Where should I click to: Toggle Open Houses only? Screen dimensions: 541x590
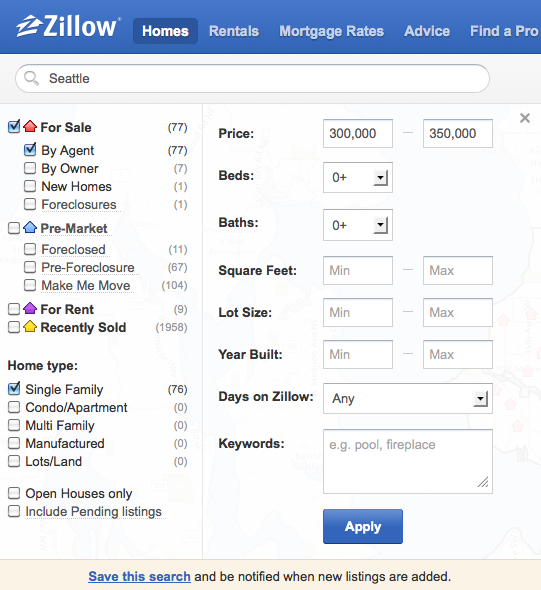(x=14, y=493)
